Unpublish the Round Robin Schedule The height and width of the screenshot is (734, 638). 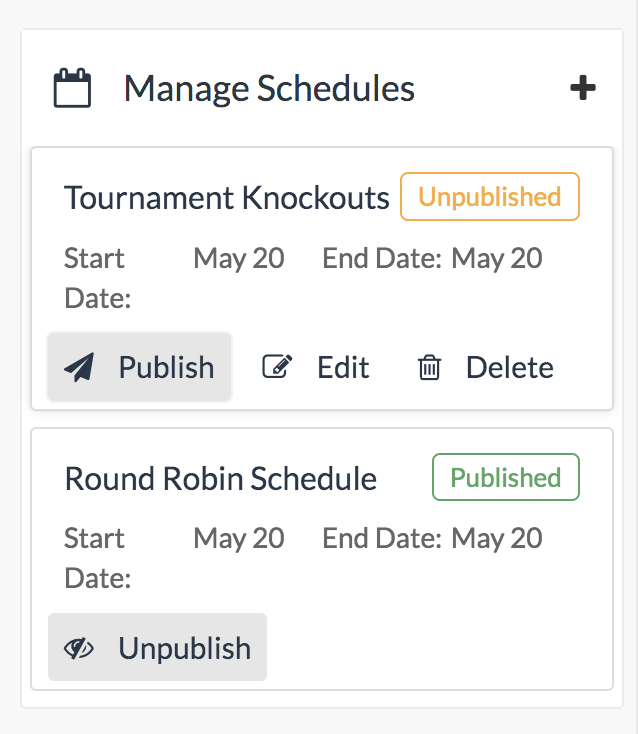pyautogui.click(x=157, y=648)
